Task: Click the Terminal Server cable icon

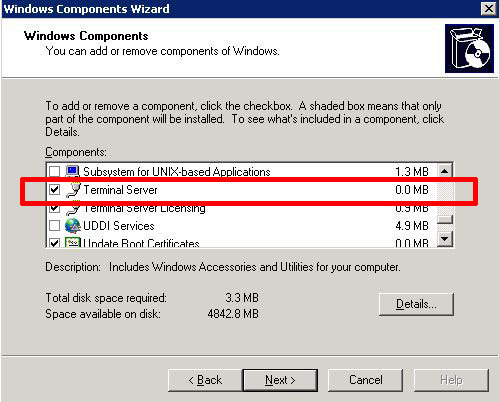Action: click(73, 190)
